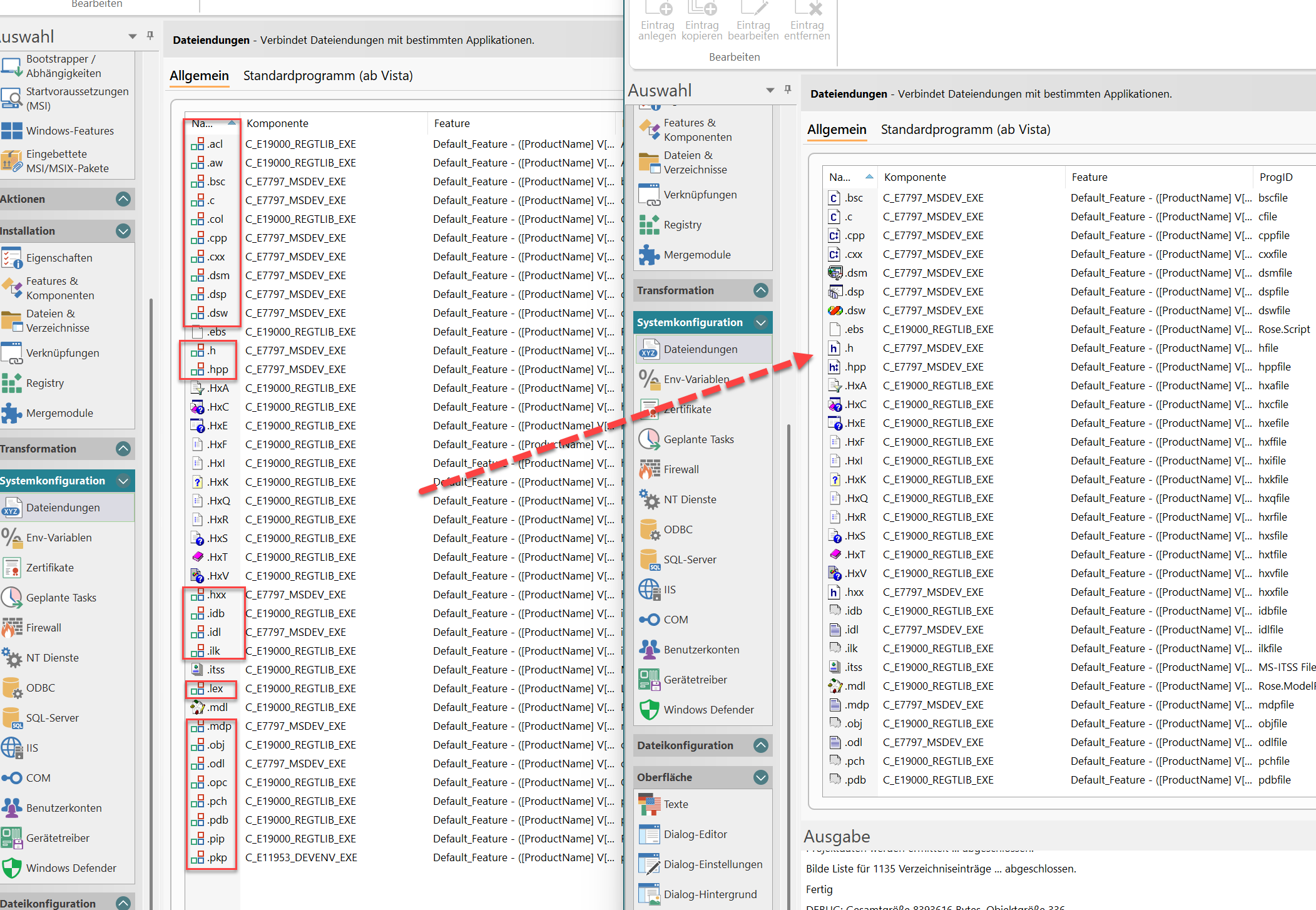This screenshot has width=1316, height=910.
Task: Open NT Dienste gear icon in left window
Action: pos(11,658)
